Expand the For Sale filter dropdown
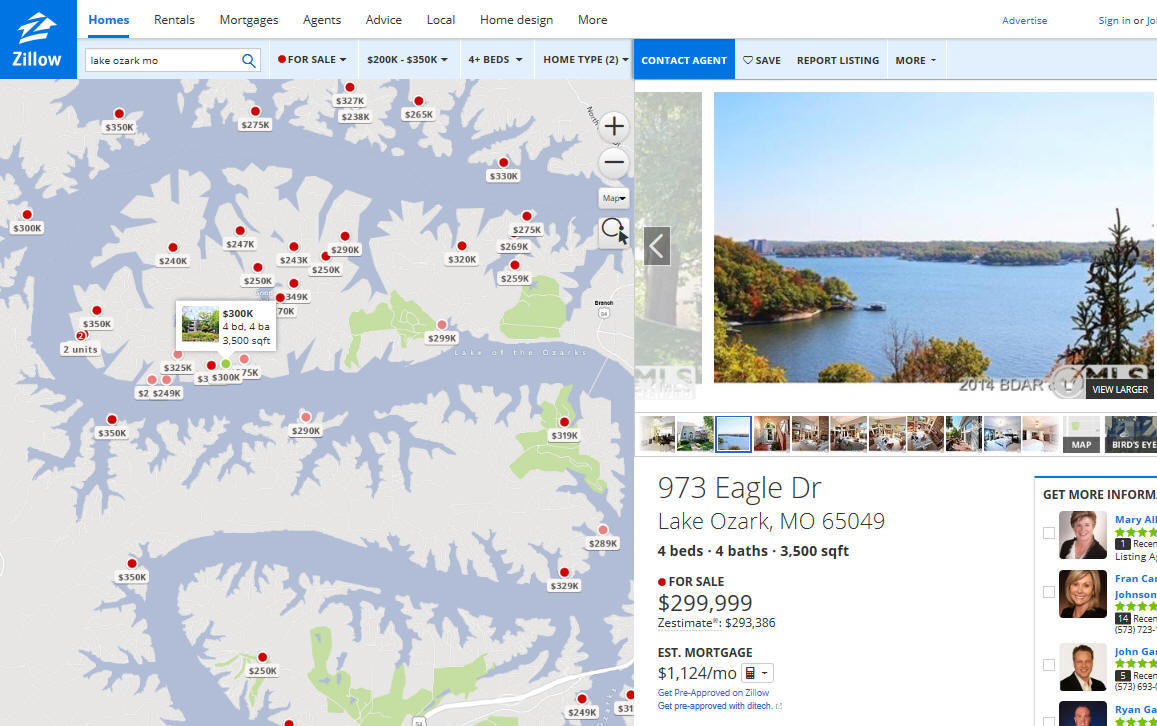This screenshot has height=726, width=1157. [312, 60]
